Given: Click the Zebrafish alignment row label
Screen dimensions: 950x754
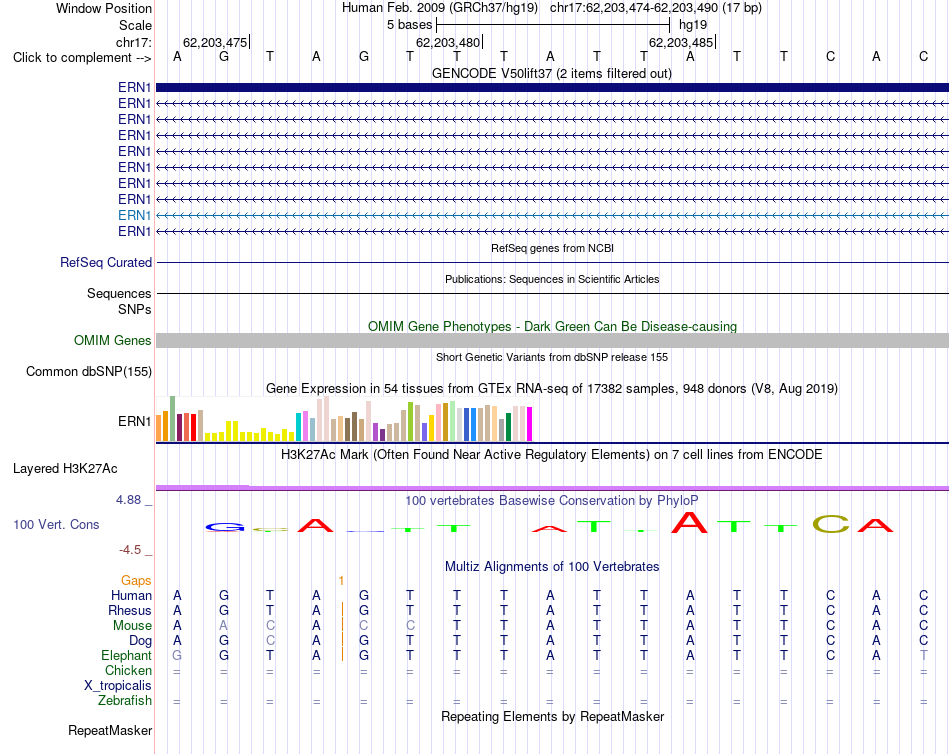Looking at the screenshot, I should [x=124, y=701].
